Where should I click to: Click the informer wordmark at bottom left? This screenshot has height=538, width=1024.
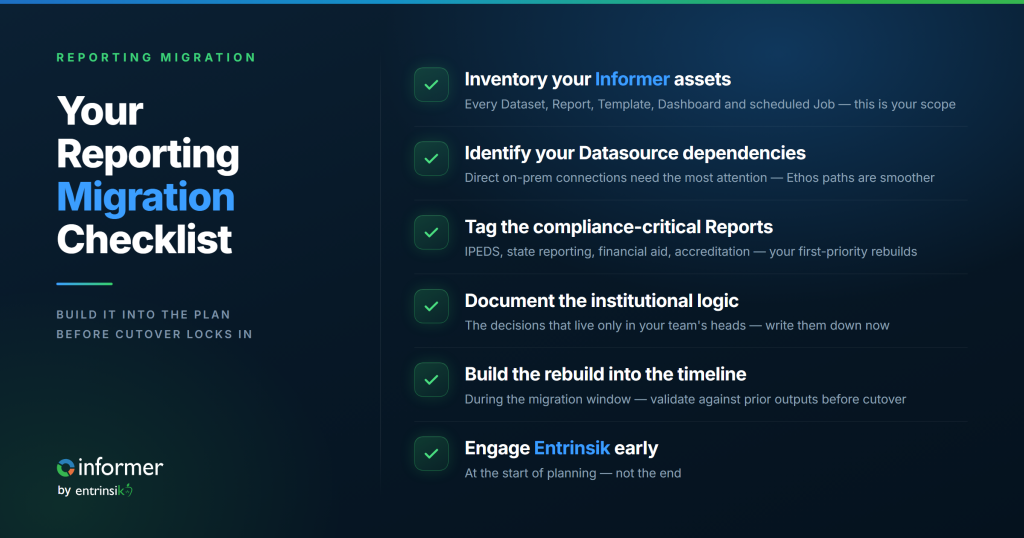tap(120, 467)
